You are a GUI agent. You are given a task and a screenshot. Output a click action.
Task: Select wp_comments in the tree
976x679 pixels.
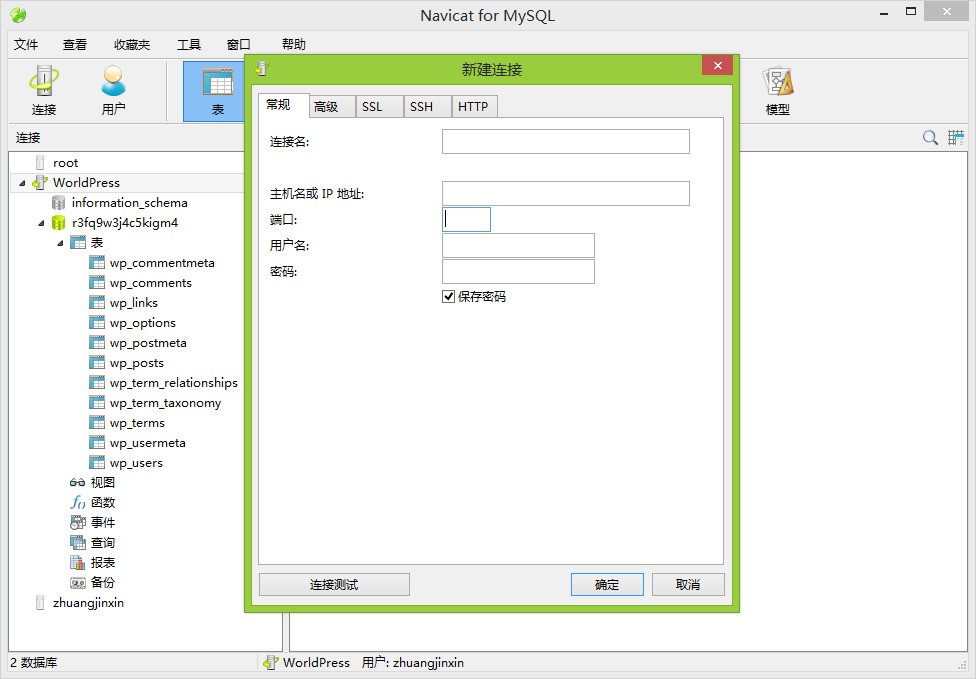(x=151, y=283)
